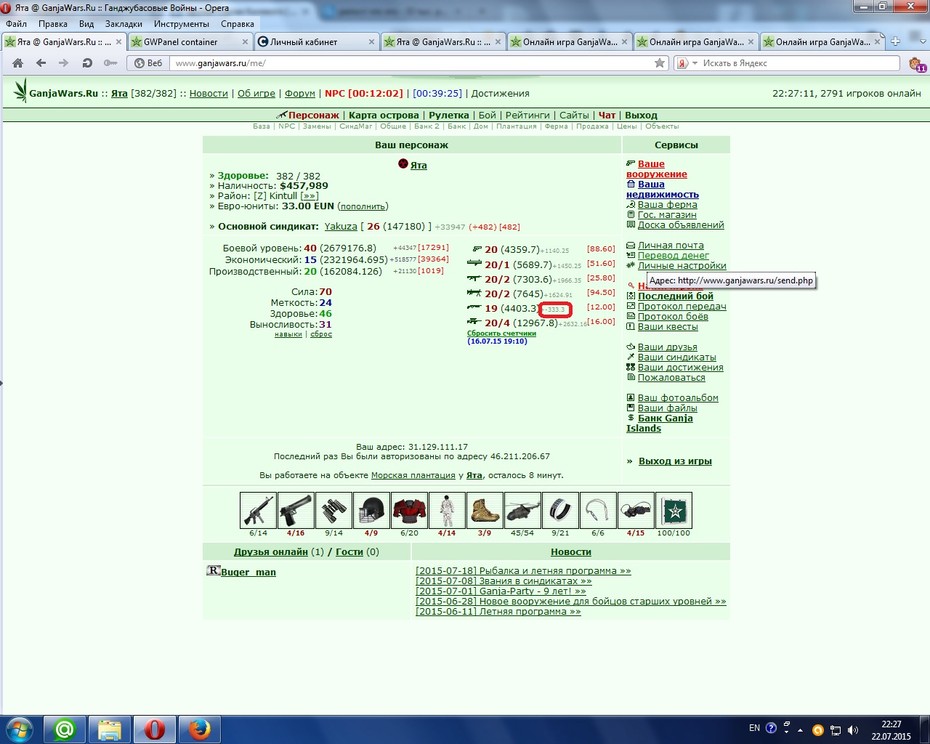Bookmark page with address bar star

660,63
